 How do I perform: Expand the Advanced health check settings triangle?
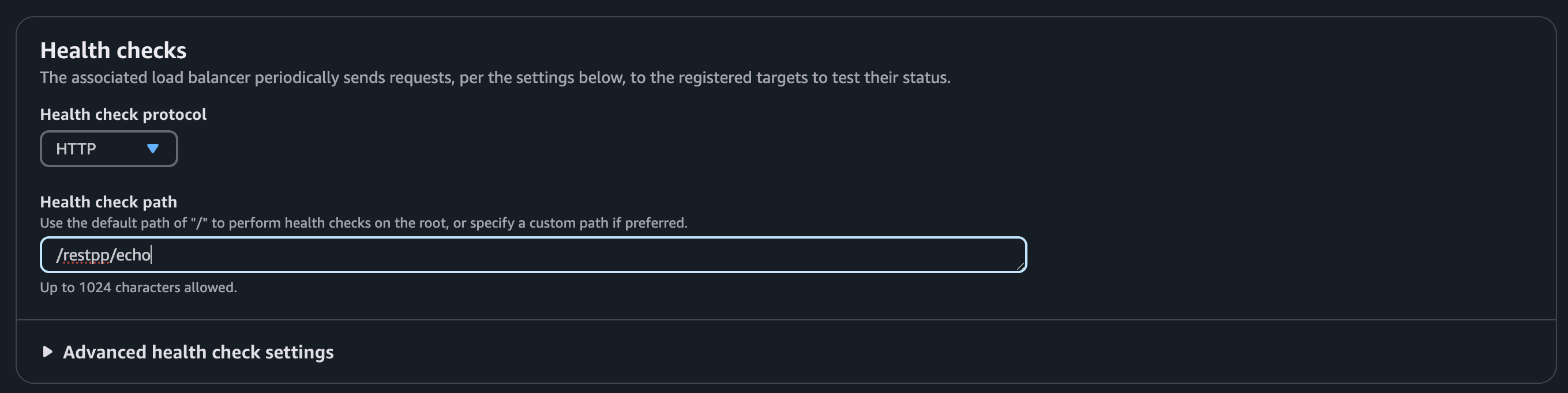tap(47, 352)
